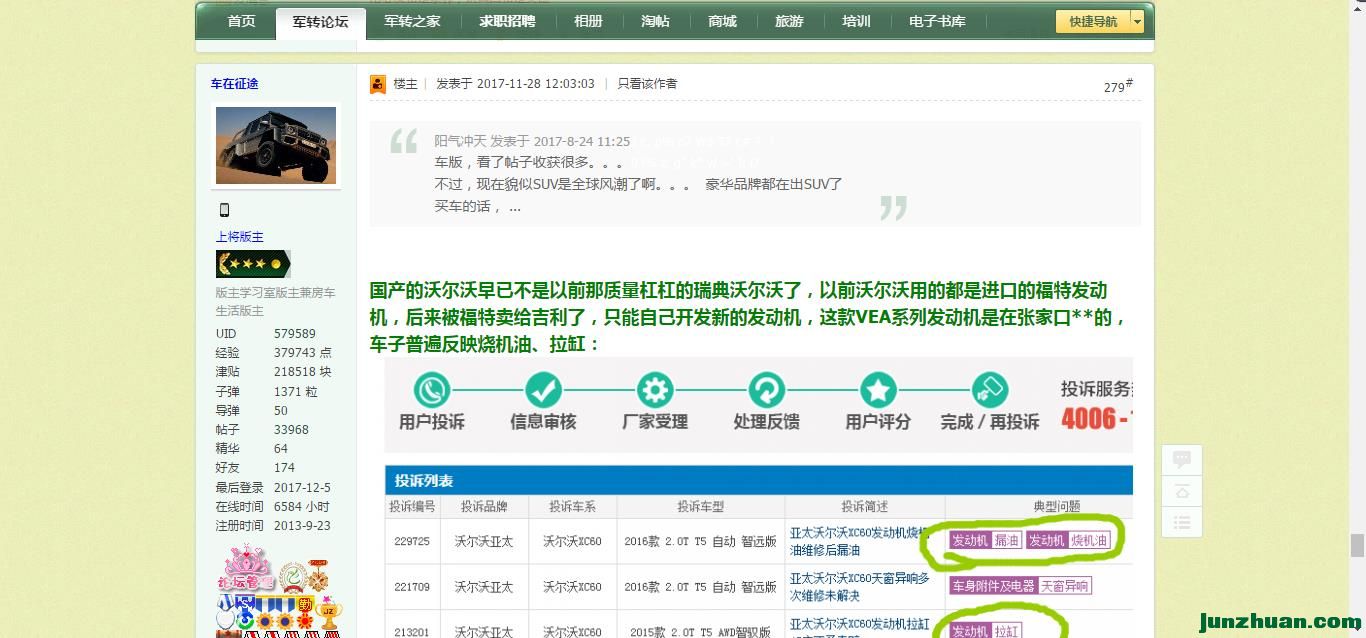Click the 只看该作者 link
1366x638 pixels.
647,84
